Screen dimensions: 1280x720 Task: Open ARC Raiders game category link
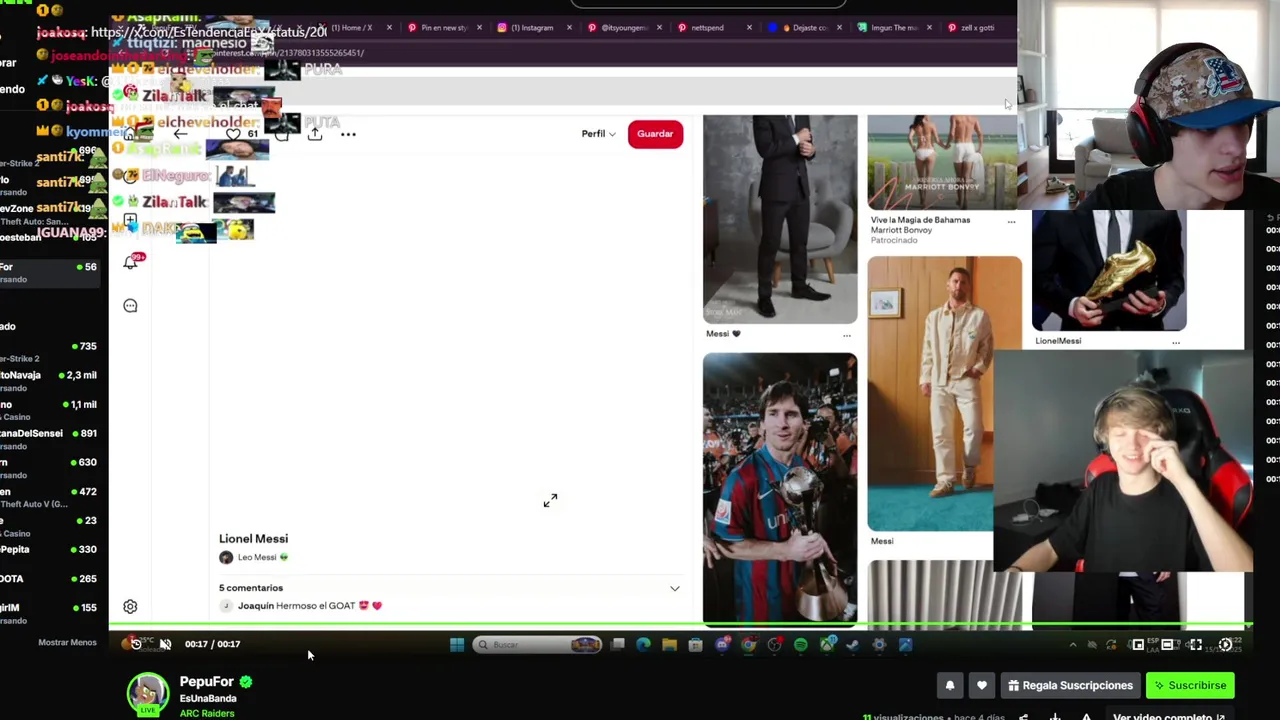click(x=207, y=713)
